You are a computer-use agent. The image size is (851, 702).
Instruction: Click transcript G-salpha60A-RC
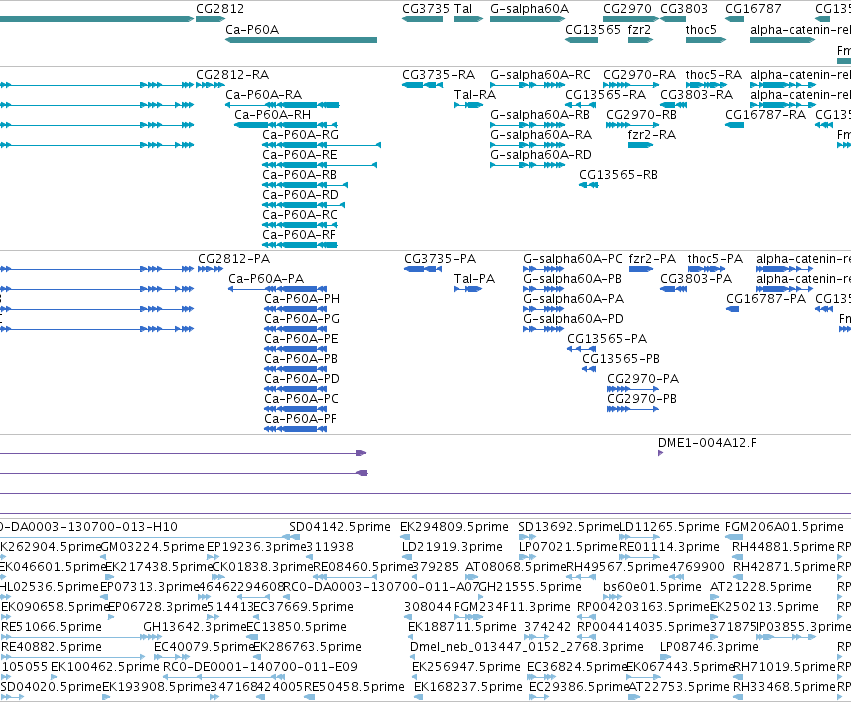(528, 85)
